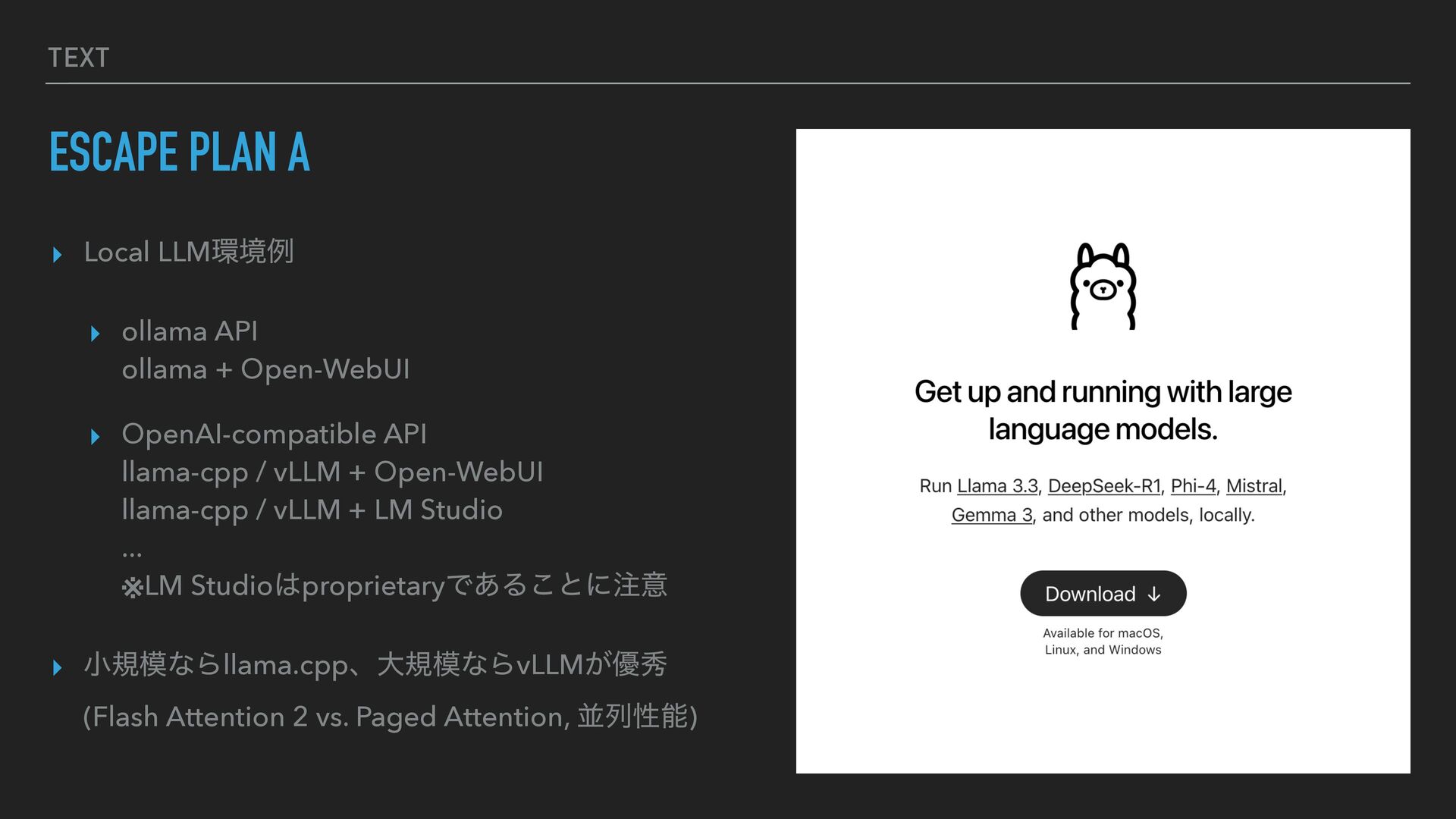
Task: Open the Phi-4 link
Action: pyautogui.click(x=1193, y=485)
